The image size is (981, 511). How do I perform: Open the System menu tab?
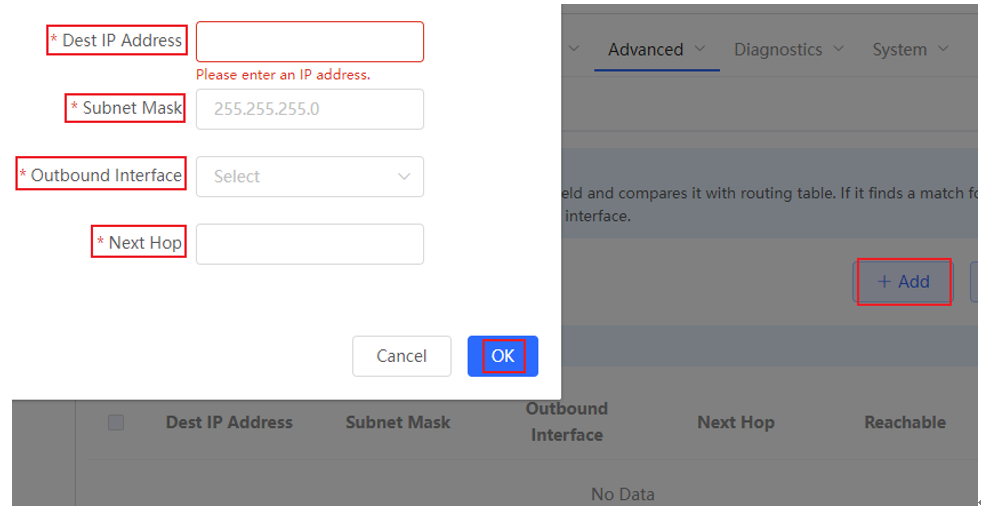[x=900, y=49]
